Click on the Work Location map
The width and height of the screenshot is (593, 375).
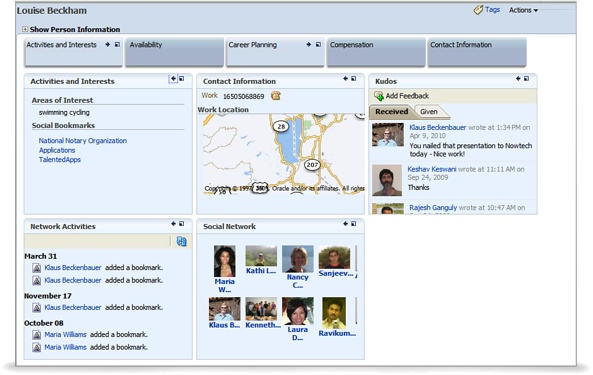(x=284, y=154)
